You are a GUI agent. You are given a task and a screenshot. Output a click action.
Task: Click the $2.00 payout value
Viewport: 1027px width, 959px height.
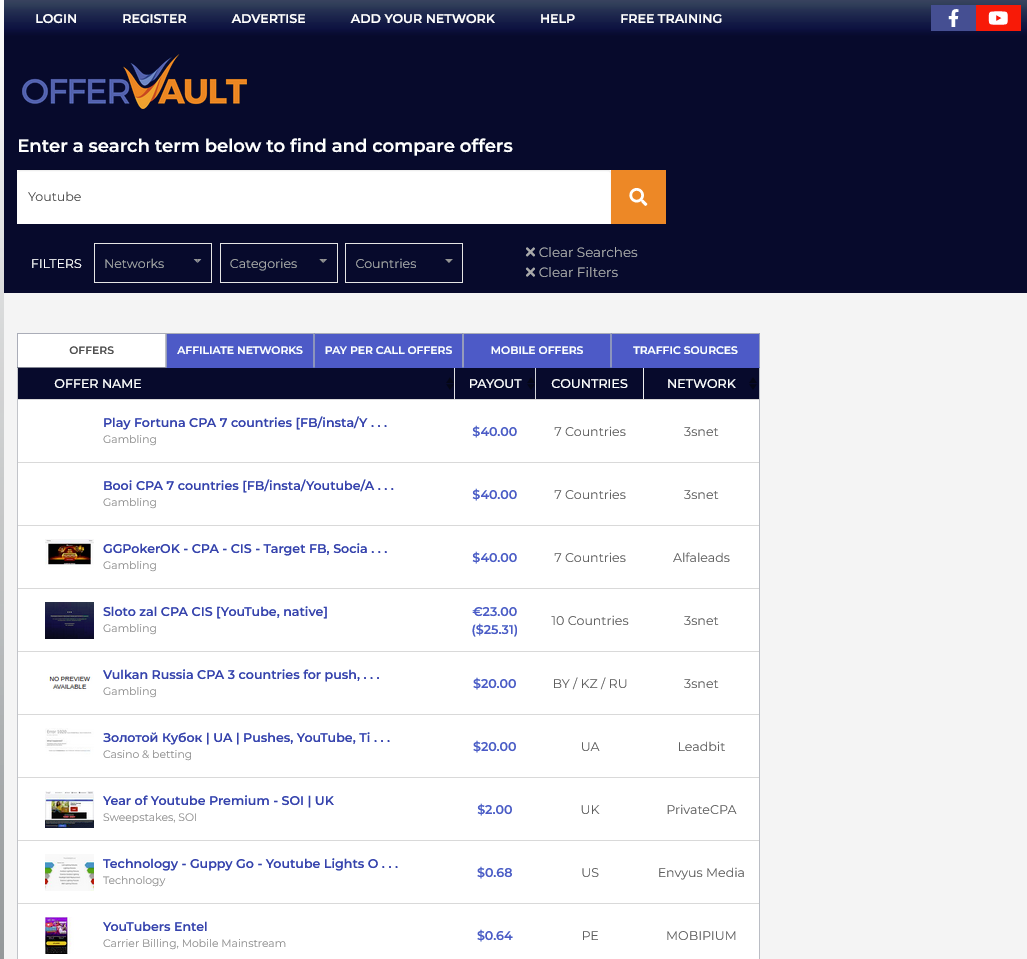pos(495,810)
